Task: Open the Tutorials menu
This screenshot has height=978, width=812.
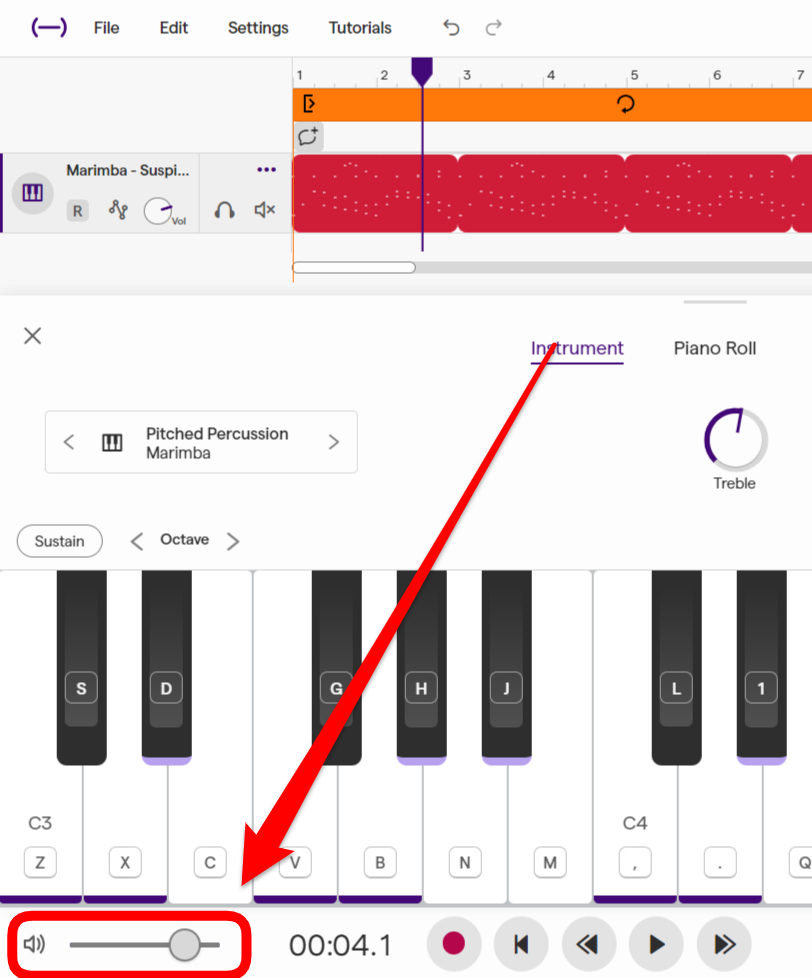Action: tap(360, 28)
